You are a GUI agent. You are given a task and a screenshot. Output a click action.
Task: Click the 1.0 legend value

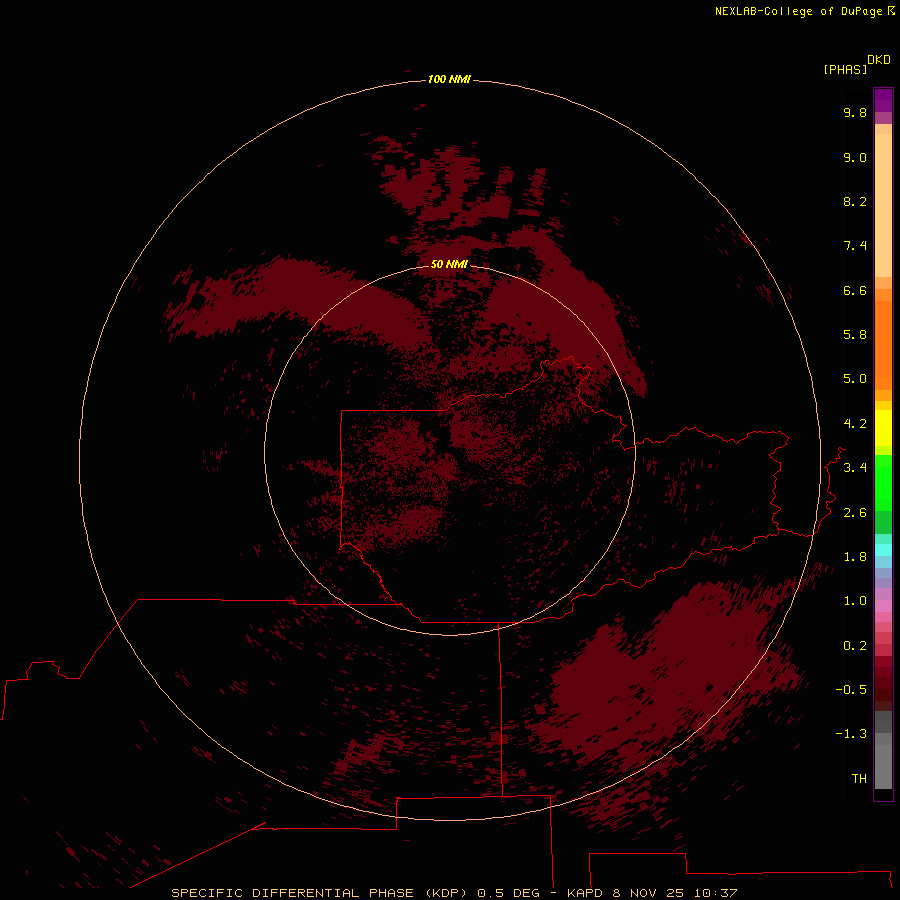point(855,601)
